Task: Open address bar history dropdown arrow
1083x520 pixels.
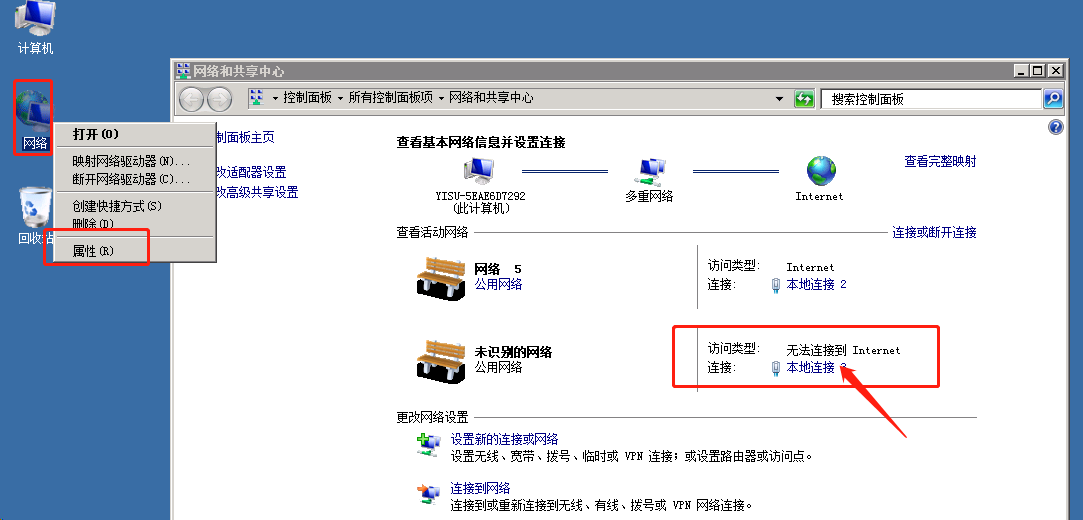Action: pos(780,99)
